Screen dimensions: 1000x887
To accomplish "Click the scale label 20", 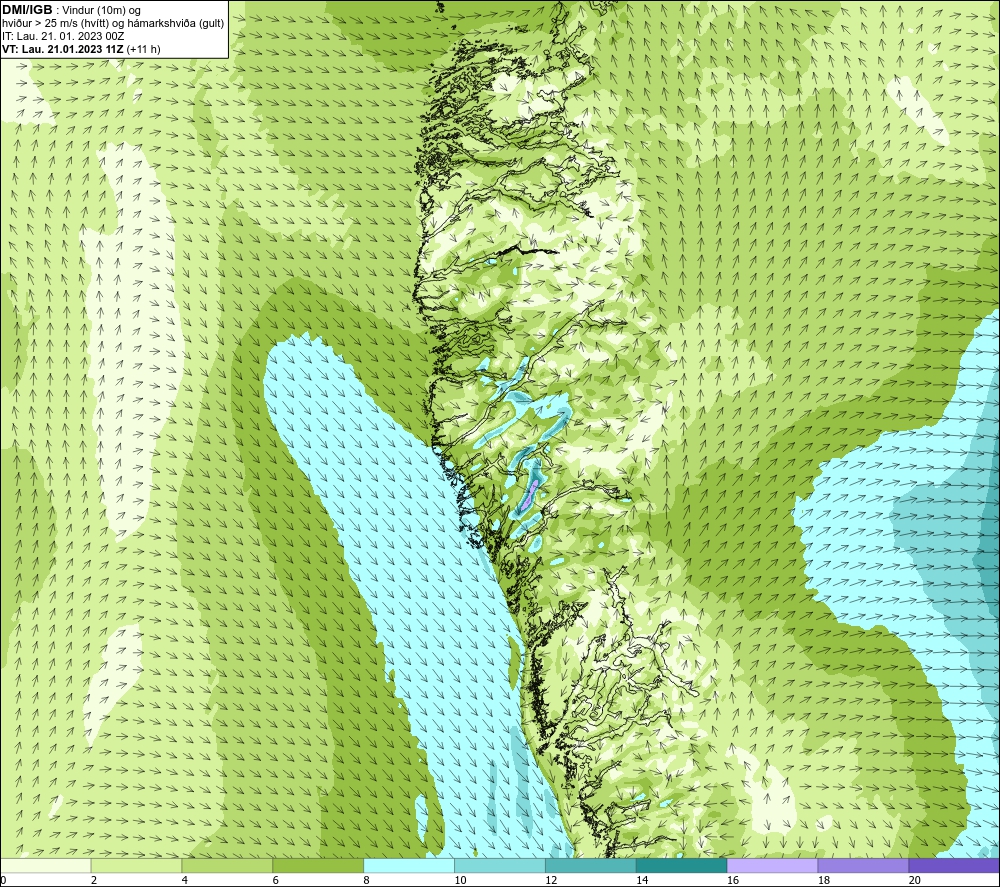I will coord(915,880).
